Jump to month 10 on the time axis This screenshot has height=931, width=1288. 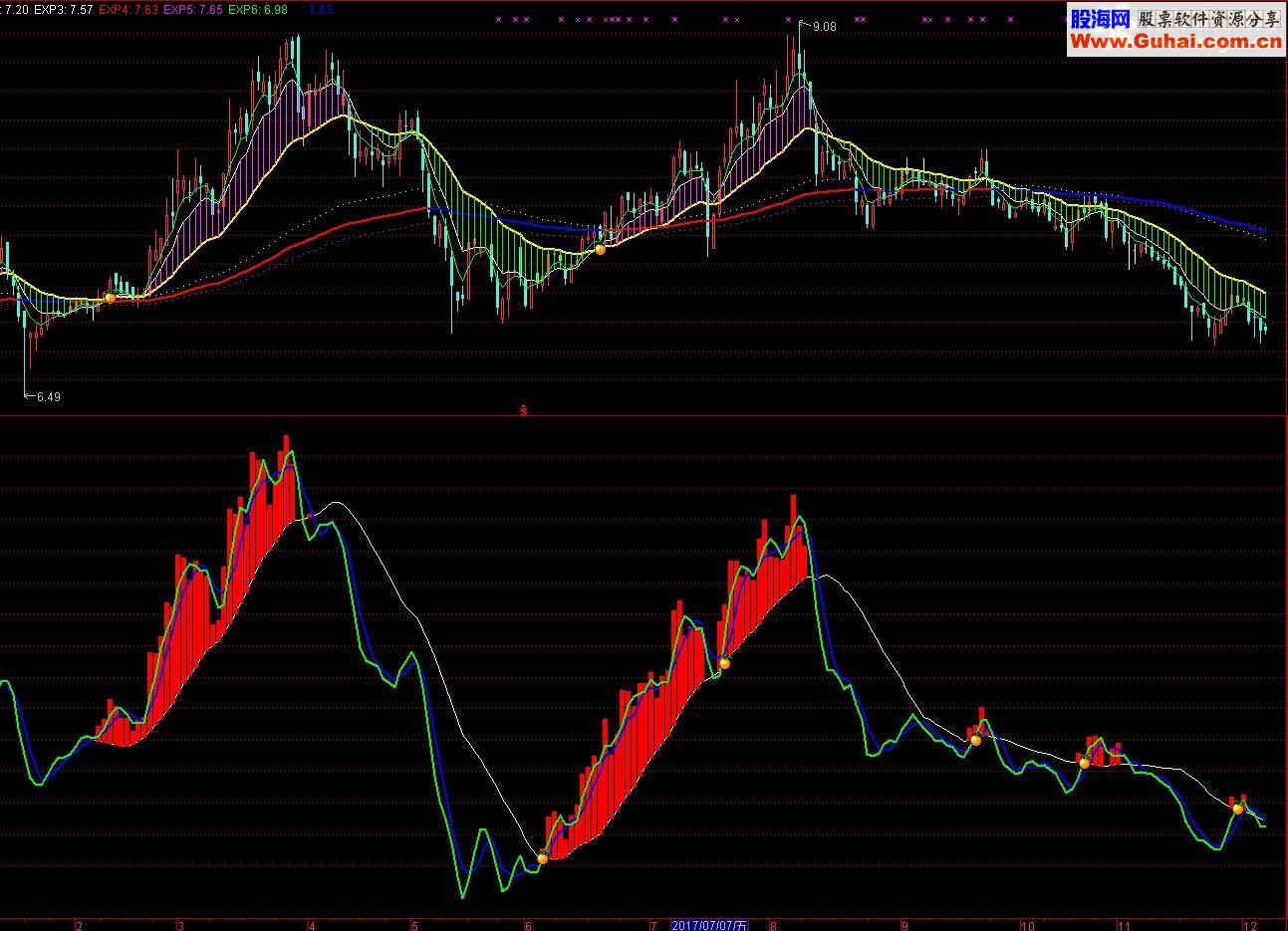(1028, 925)
